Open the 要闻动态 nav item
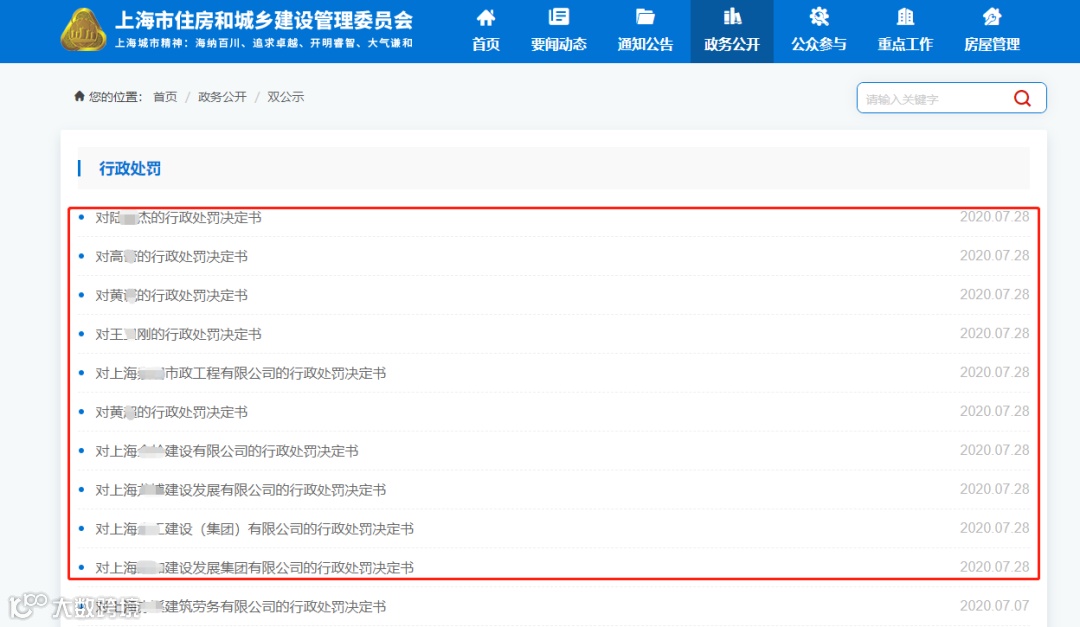Viewport: 1080px width, 627px height. tap(559, 31)
